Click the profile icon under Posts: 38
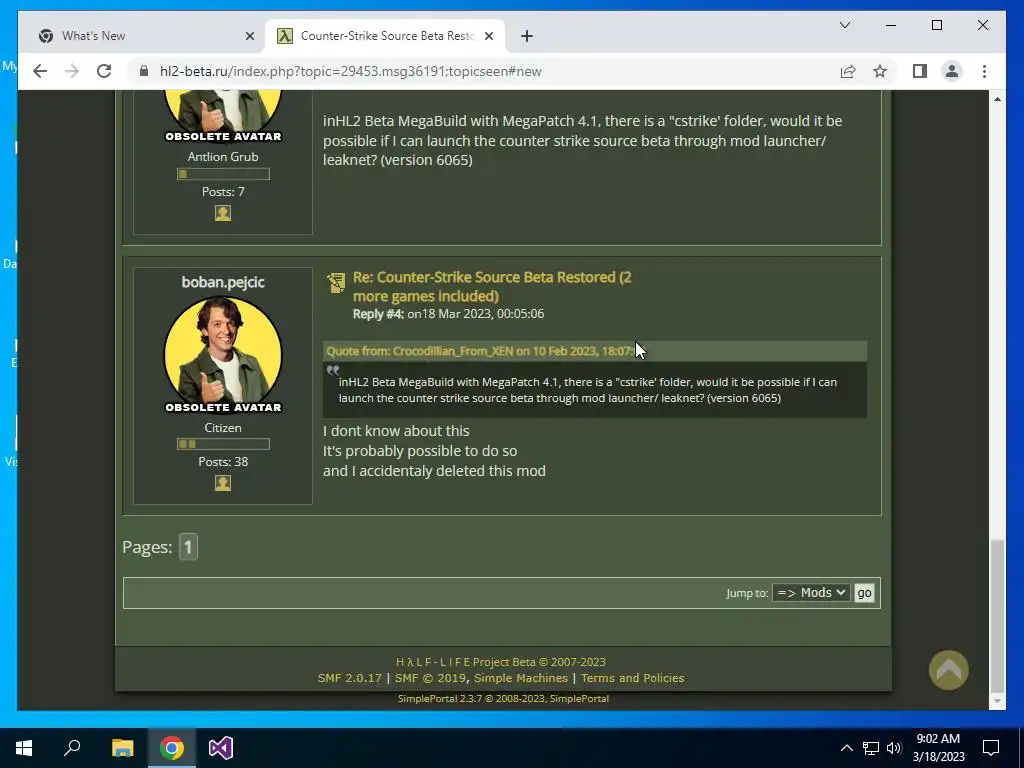Image resolution: width=1024 pixels, height=768 pixels. click(x=223, y=483)
